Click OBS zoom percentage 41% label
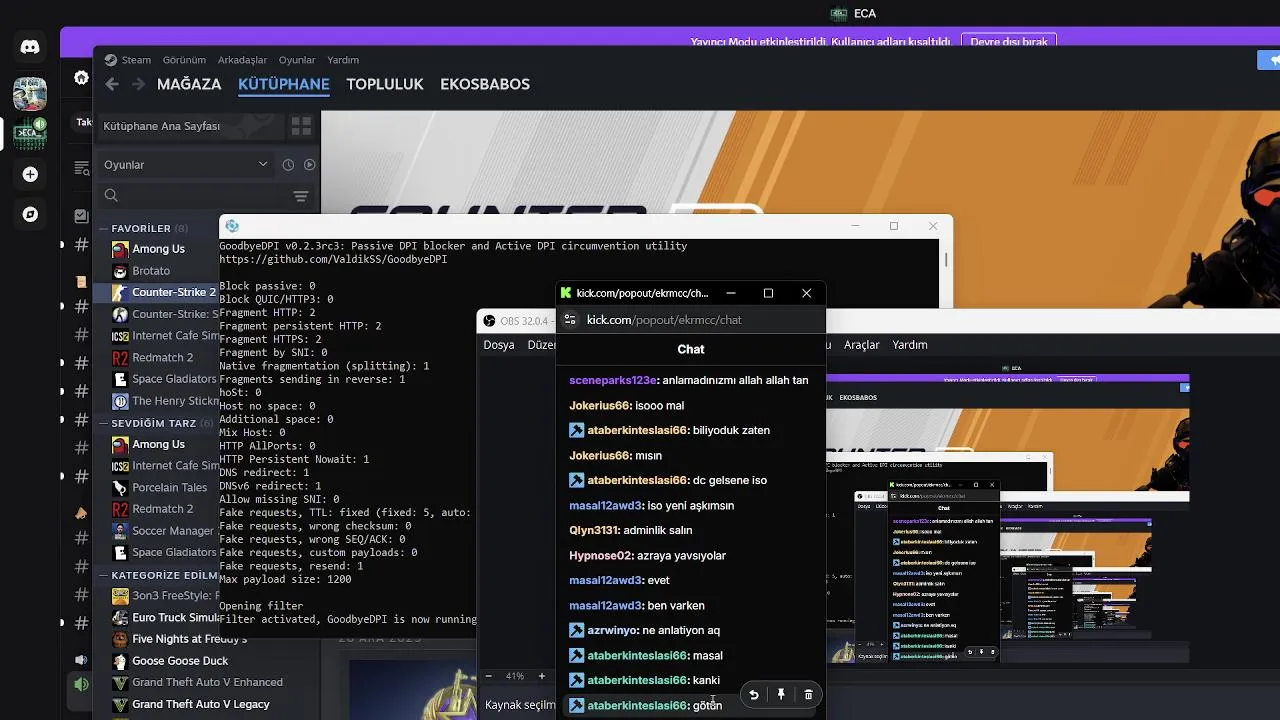Viewport: 1280px width, 720px height. tap(514, 676)
